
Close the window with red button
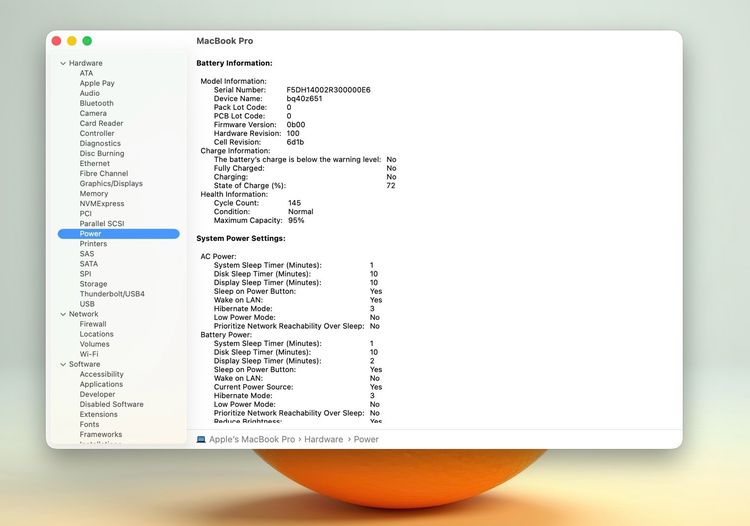56,41
